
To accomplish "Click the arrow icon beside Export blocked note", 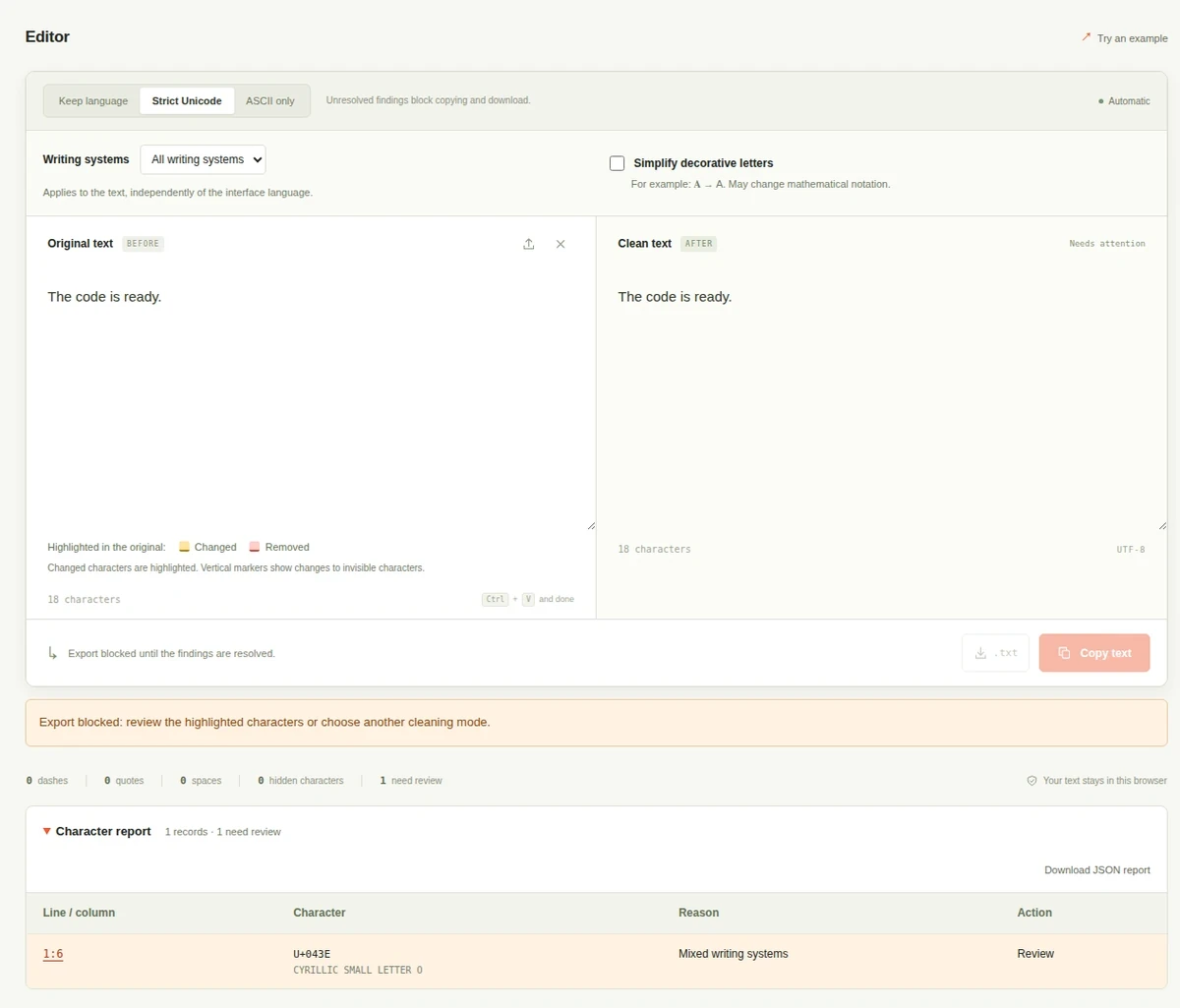I will (53, 653).
